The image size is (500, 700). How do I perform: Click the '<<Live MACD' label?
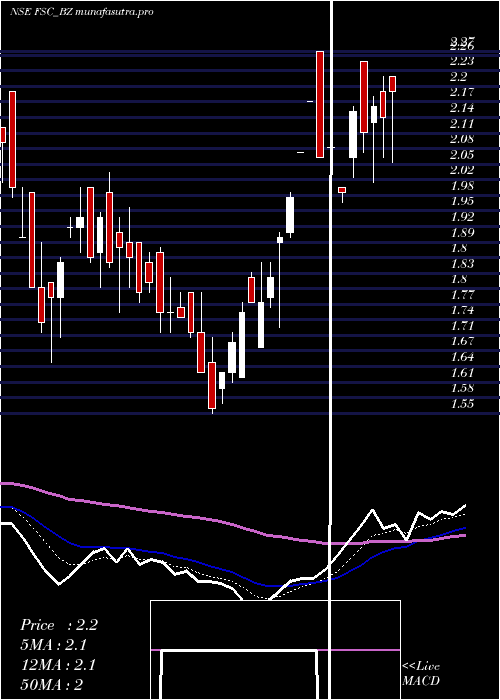coord(421,674)
